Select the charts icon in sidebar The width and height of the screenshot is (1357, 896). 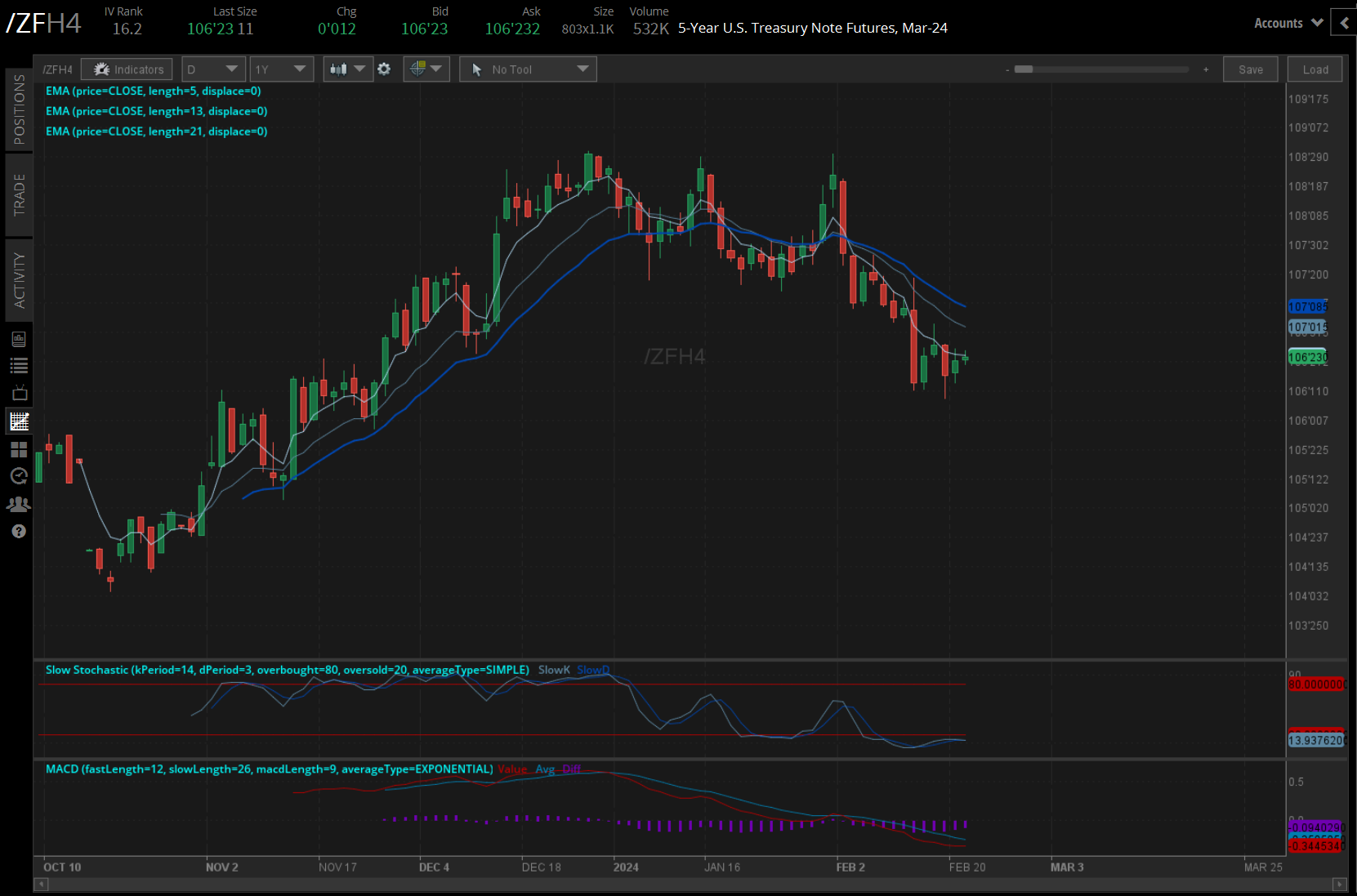coord(19,421)
